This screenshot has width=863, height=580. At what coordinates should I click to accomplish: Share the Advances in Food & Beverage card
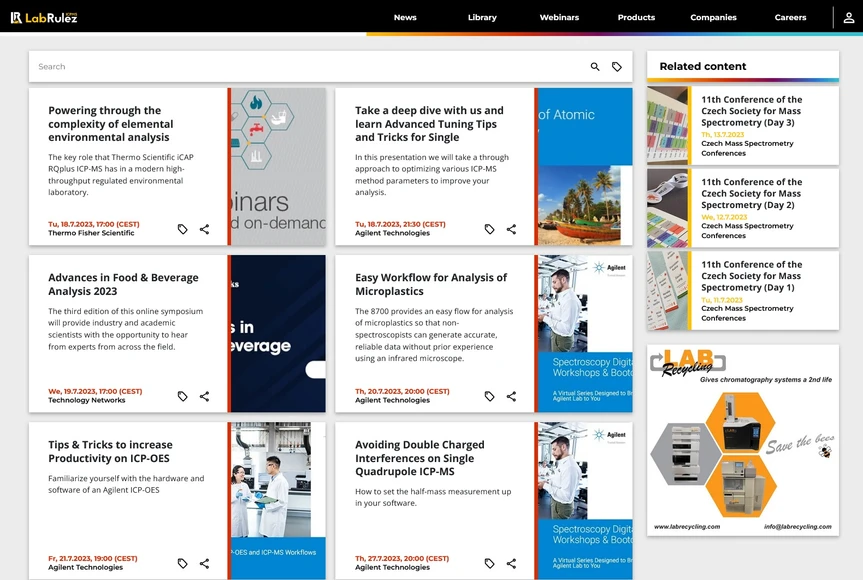(204, 396)
